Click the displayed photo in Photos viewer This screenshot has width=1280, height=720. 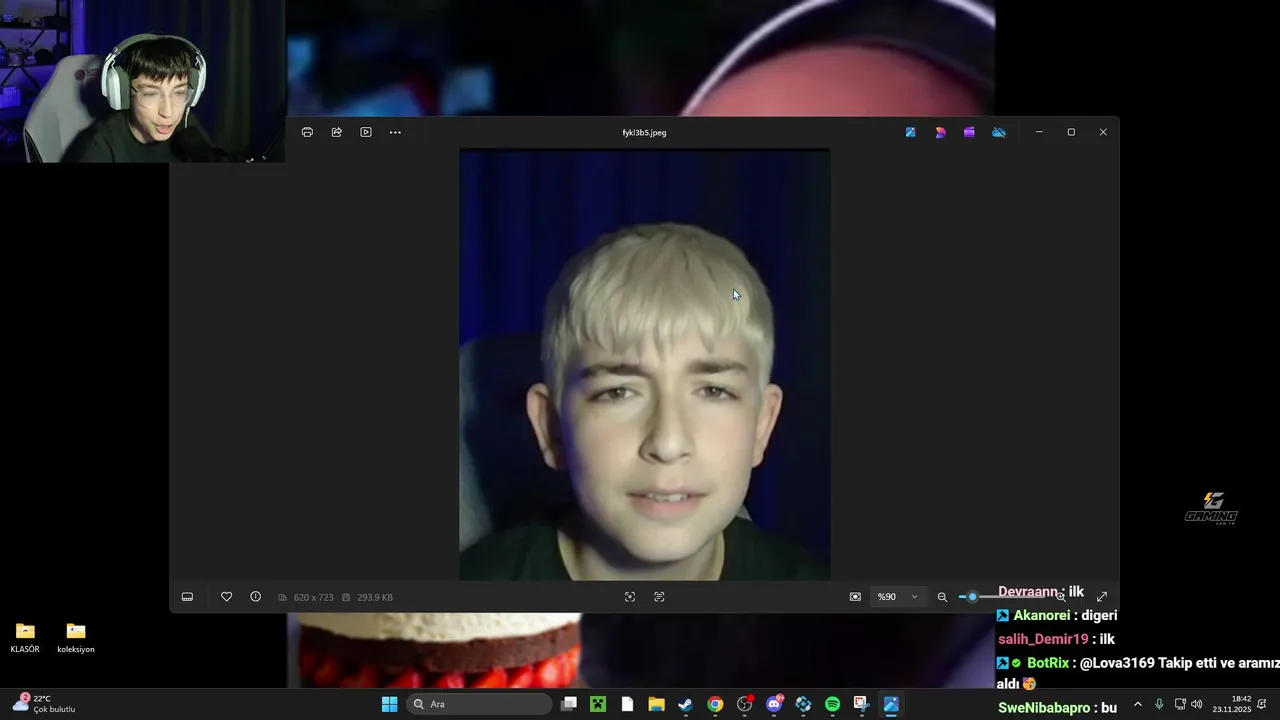645,364
